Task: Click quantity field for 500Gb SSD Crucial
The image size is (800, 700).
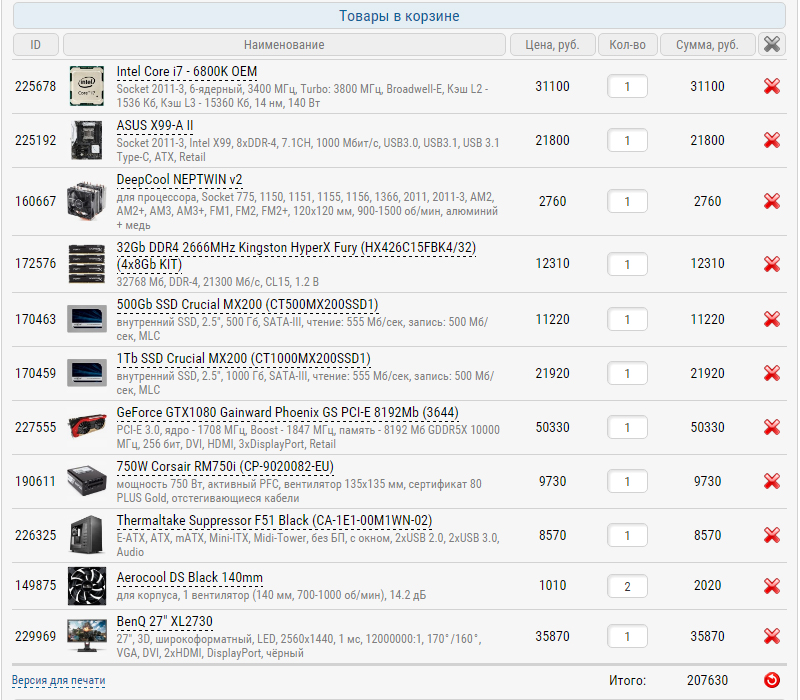Action: (627, 319)
